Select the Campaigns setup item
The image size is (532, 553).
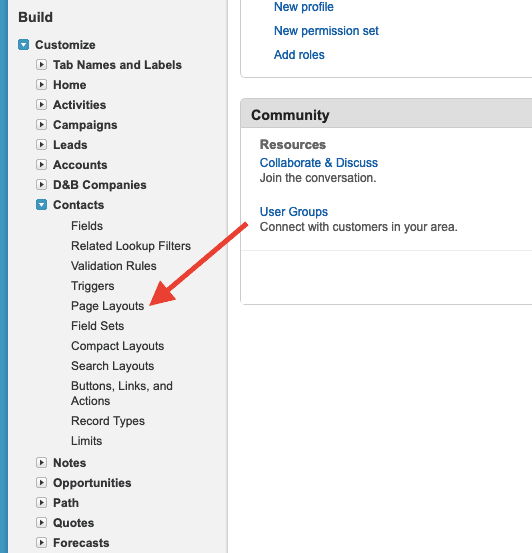(x=85, y=125)
